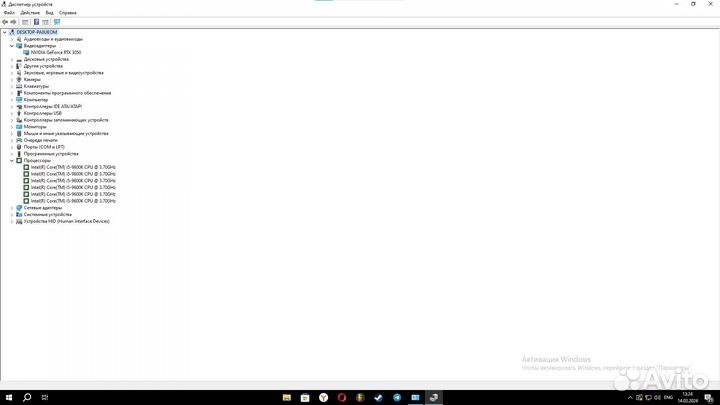Expand the Клавиатуры category arrow
This screenshot has height=405, width=720.
[12, 86]
